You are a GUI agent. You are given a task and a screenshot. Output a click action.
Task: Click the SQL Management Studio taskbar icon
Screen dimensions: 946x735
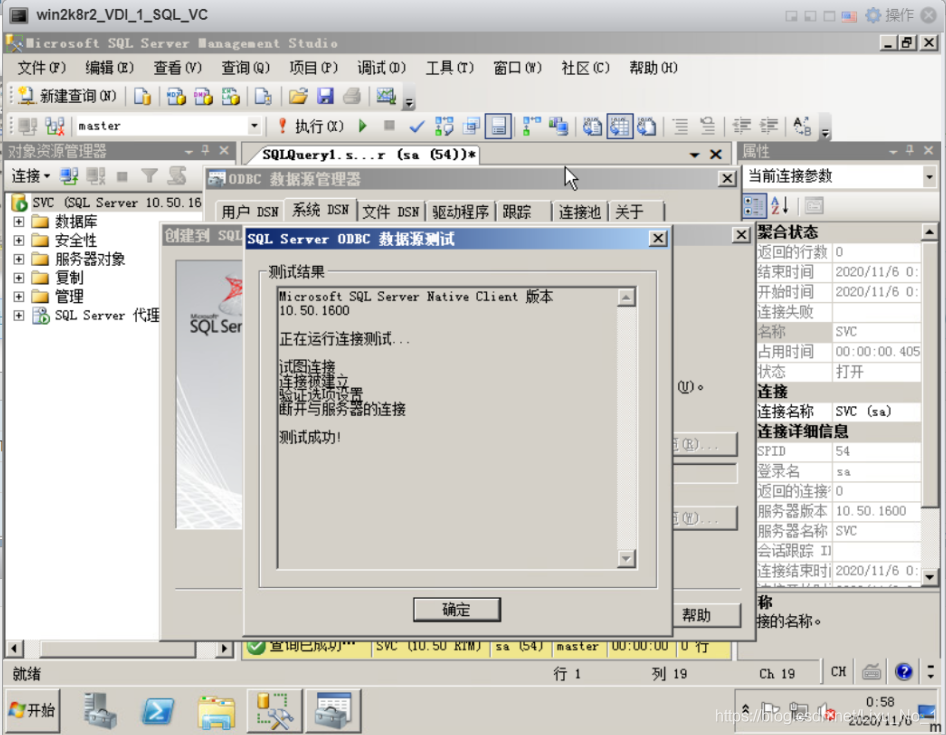[274, 710]
